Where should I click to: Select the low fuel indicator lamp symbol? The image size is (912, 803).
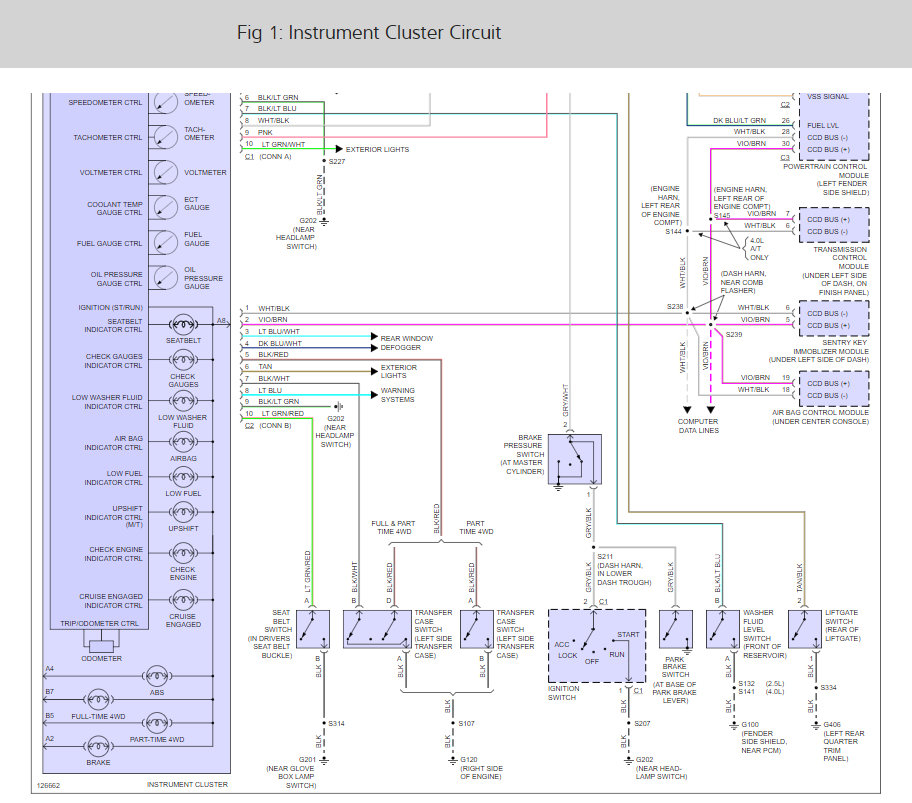click(183, 477)
